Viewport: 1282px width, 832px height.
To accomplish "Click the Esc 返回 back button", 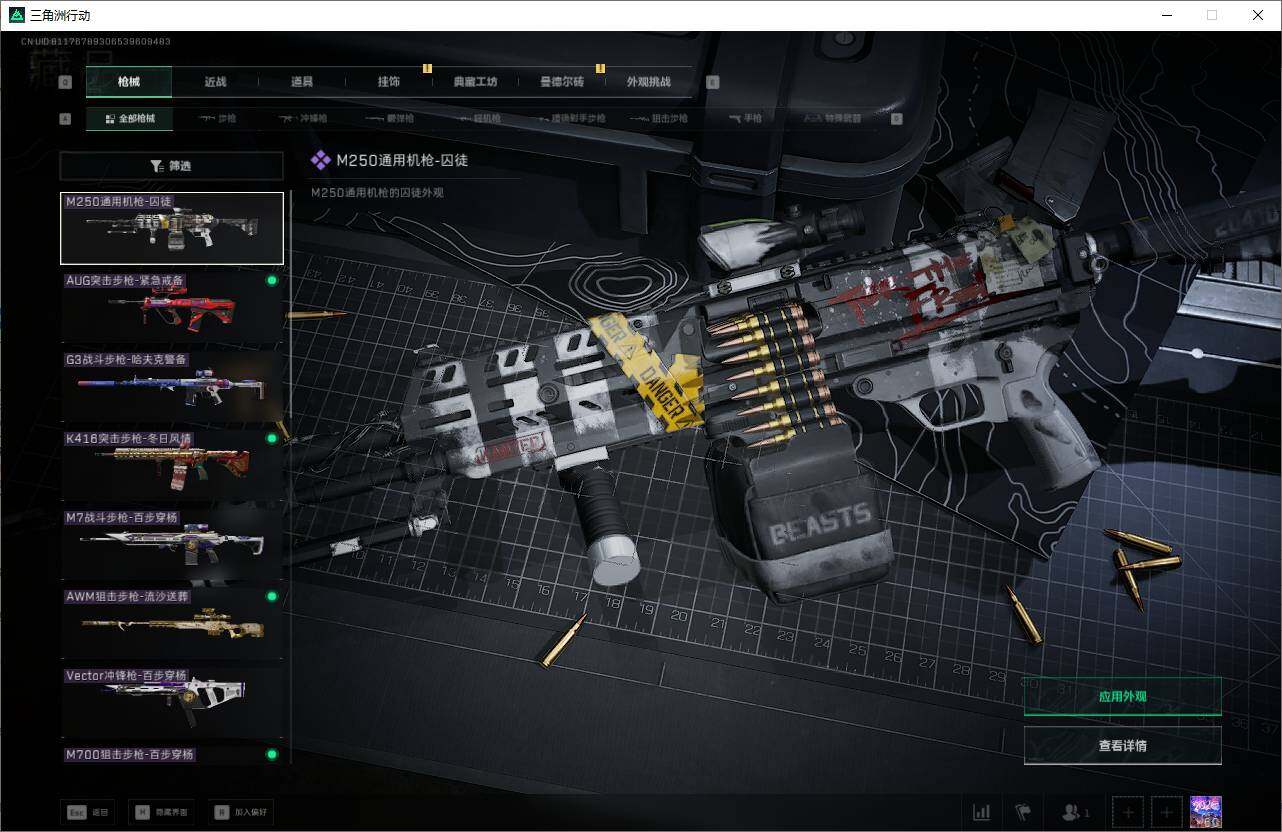I will point(88,812).
